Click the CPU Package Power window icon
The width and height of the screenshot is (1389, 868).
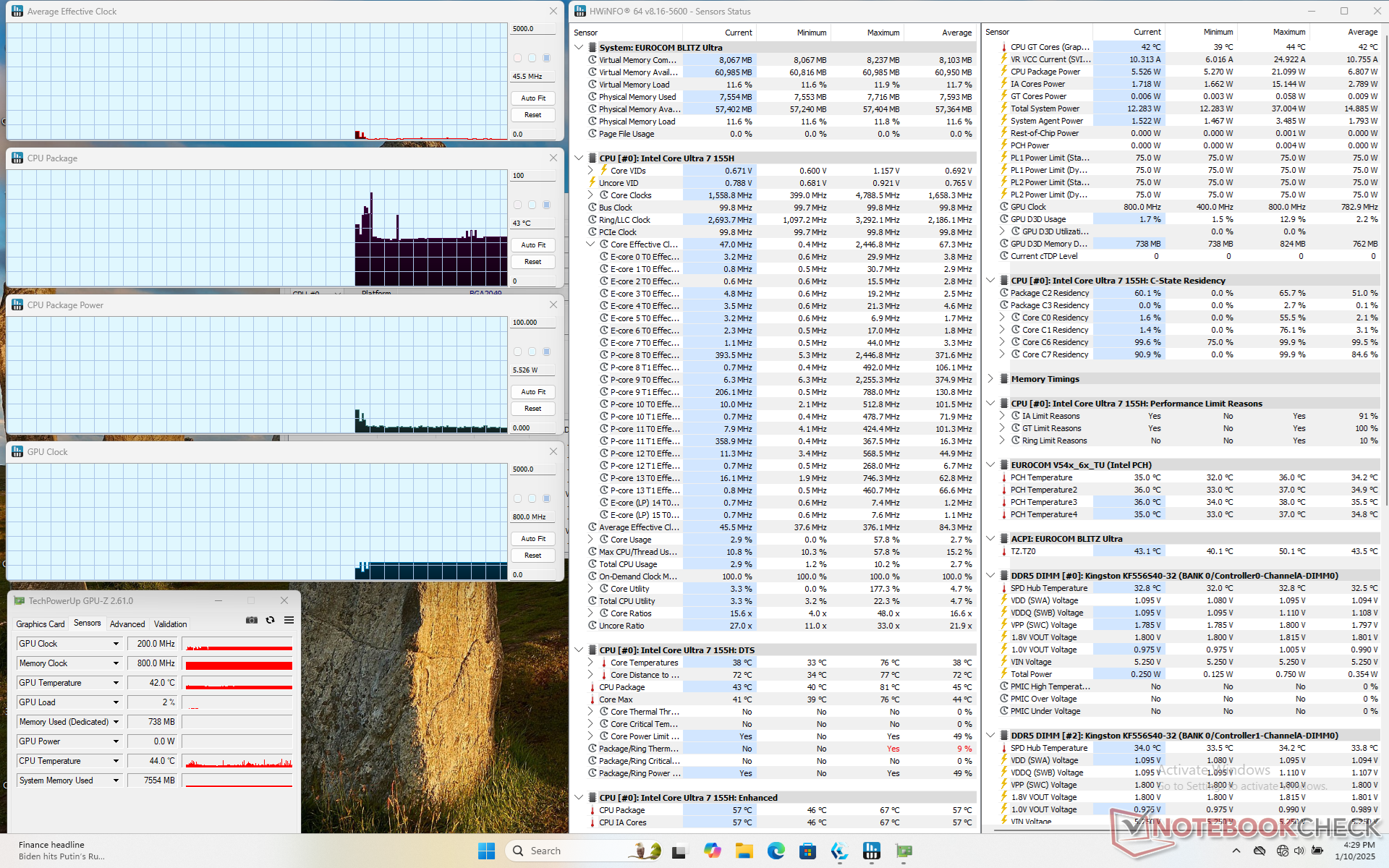pyautogui.click(x=17, y=305)
